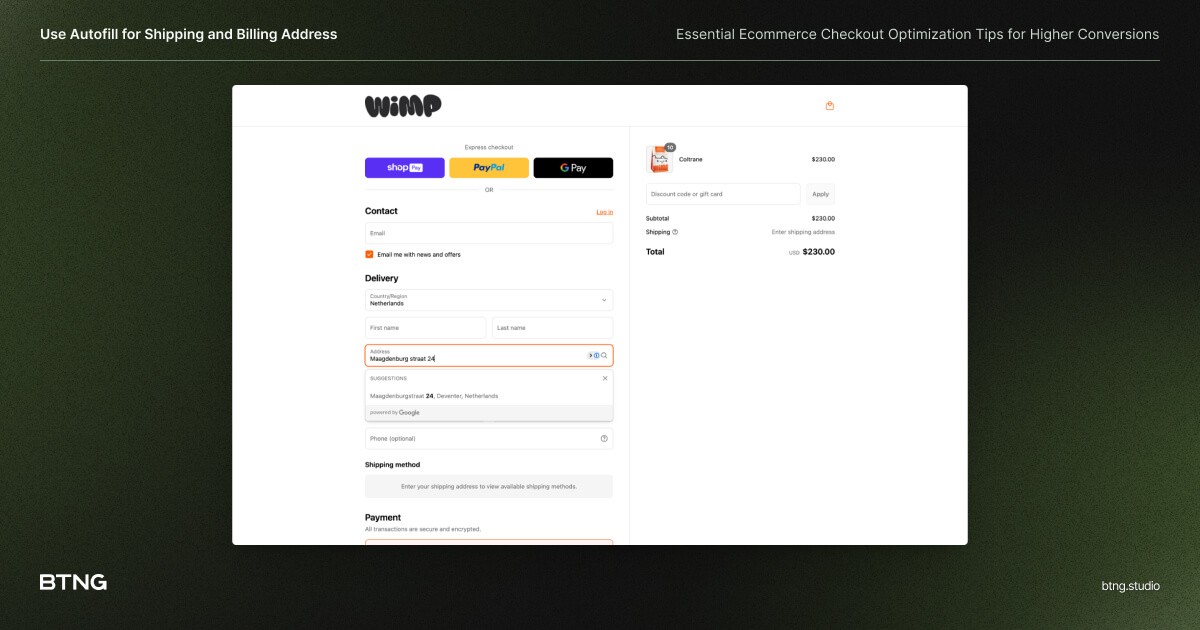
Task: Click the magnifier icon in Address field
Action: [604, 355]
